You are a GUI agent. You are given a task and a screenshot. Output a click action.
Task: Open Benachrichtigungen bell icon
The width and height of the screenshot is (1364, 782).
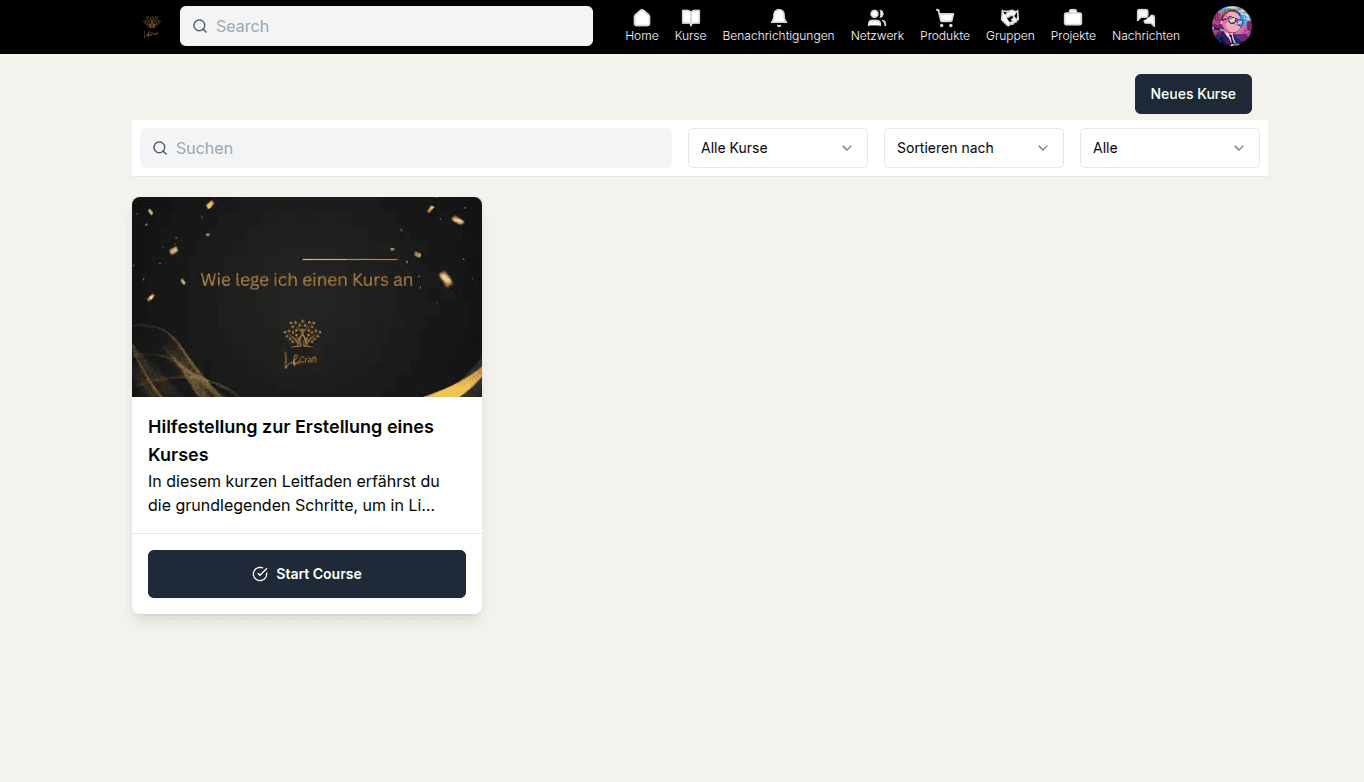pos(778,18)
